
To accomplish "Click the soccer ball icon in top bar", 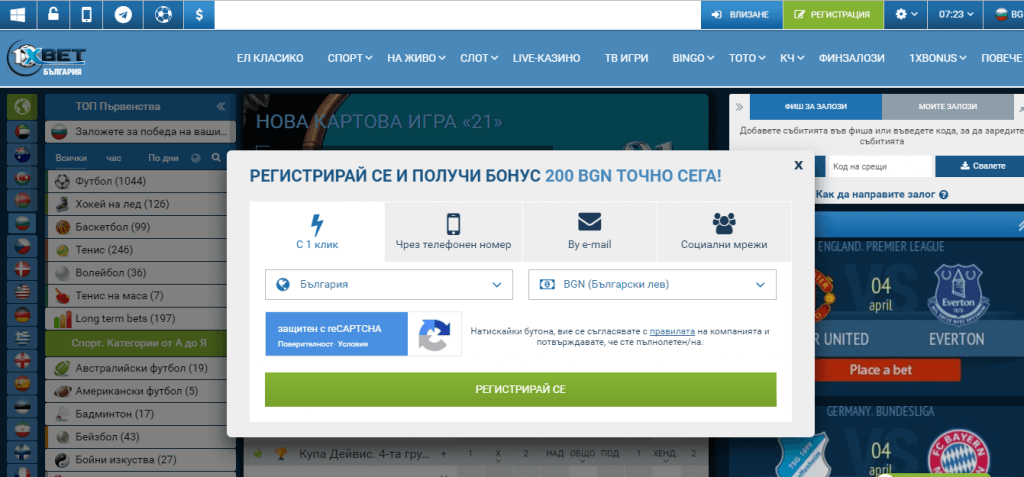I will point(162,15).
